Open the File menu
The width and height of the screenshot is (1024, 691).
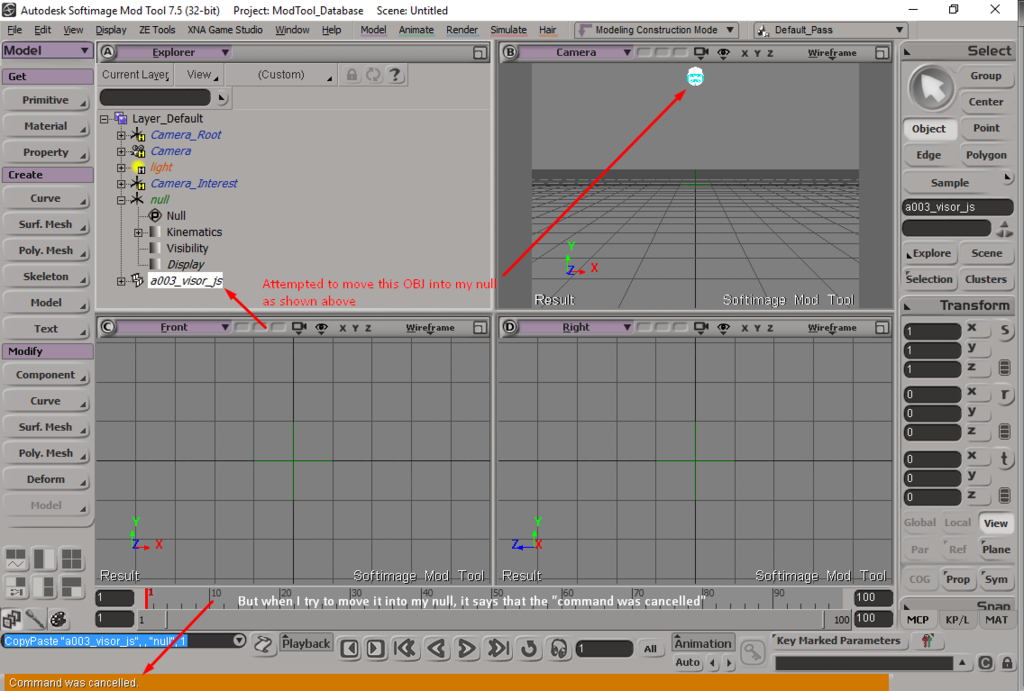14,30
